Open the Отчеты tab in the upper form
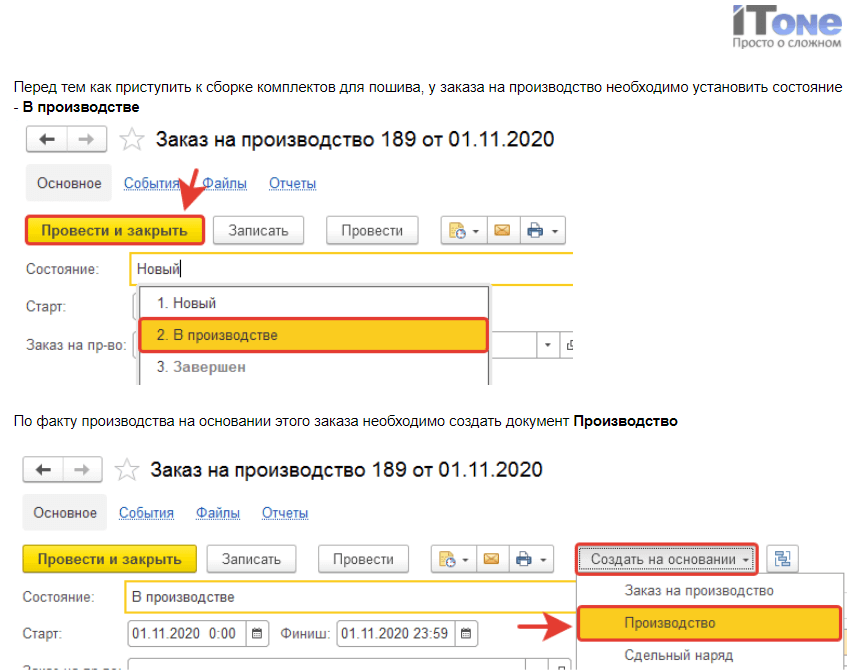This screenshot has height=671, width=853. click(292, 183)
